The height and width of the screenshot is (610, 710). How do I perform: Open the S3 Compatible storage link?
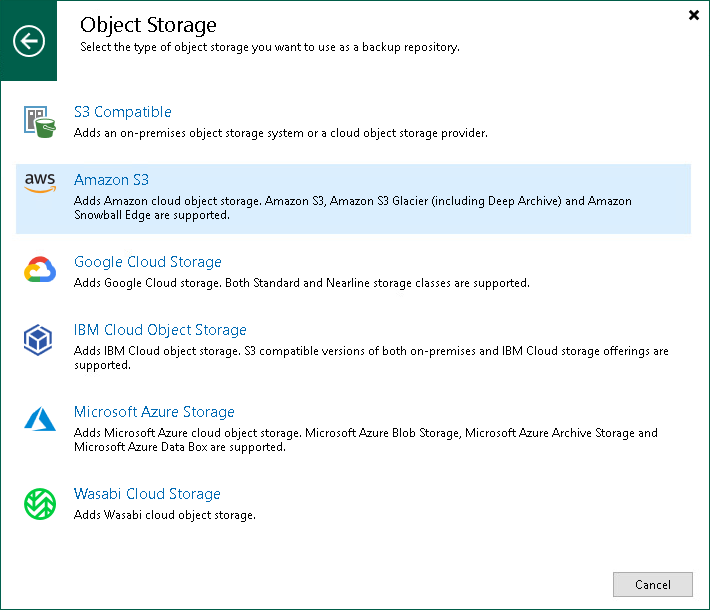click(123, 112)
